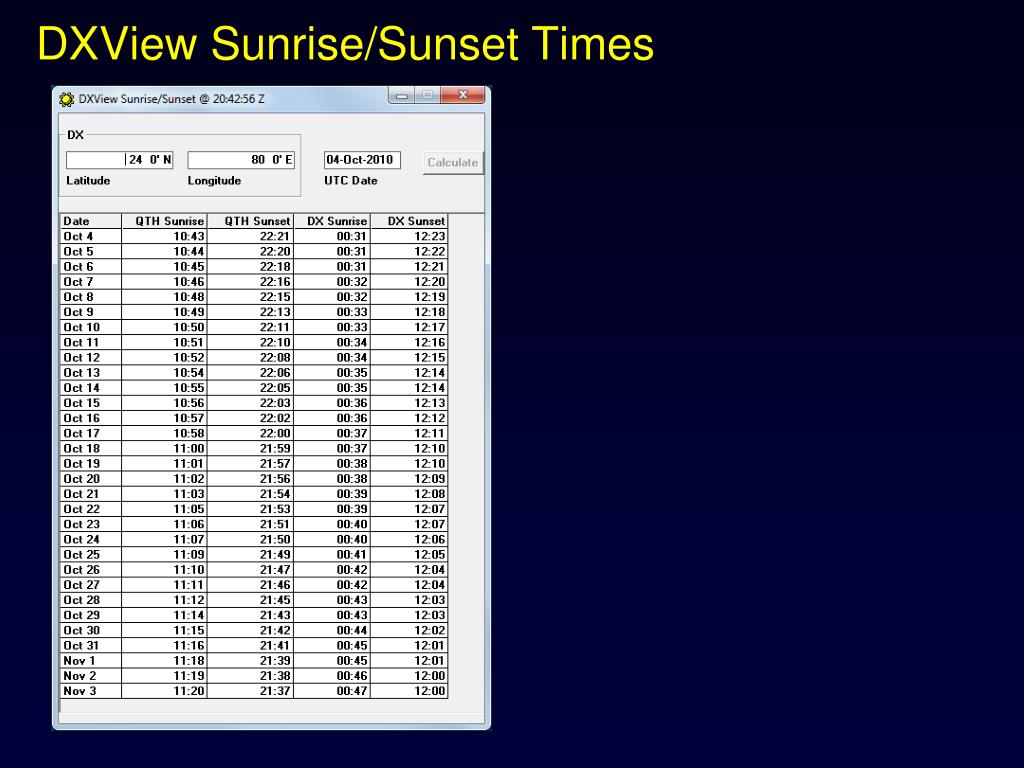Select the Oct 26 date cell
This screenshot has height=768, width=1024.
pyautogui.click(x=91, y=569)
